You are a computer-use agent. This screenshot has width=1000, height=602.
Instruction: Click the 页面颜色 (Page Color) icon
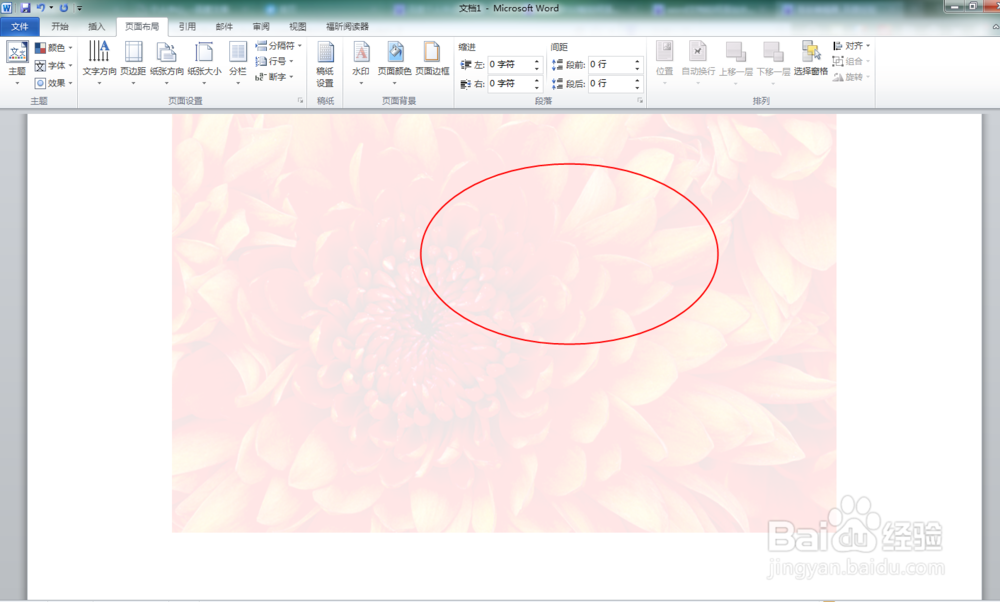394,55
